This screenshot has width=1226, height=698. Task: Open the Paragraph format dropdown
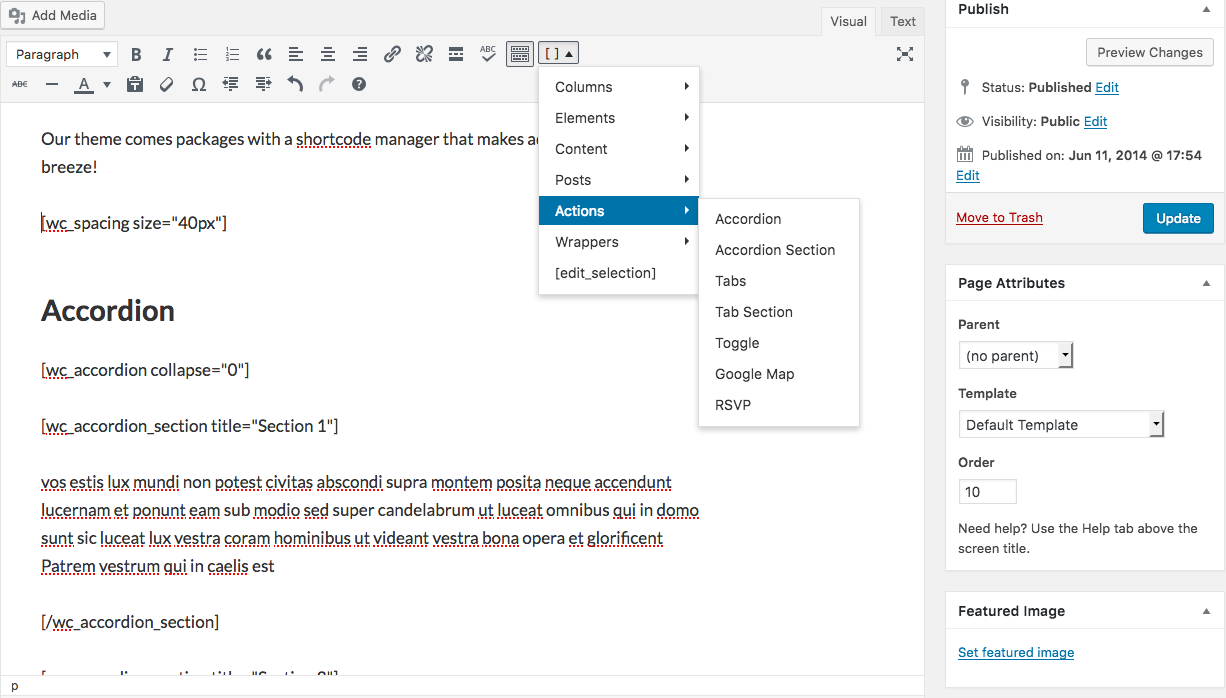(x=62, y=54)
